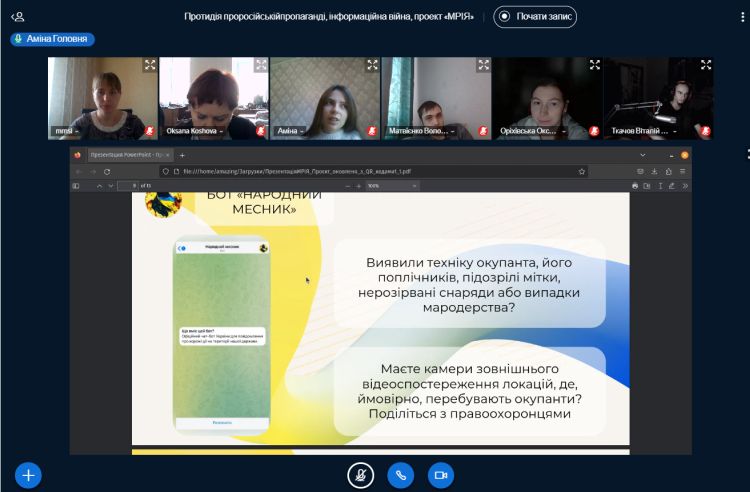Click the Почати запис record button
Viewport: 750px width, 492px height.
pos(534,17)
